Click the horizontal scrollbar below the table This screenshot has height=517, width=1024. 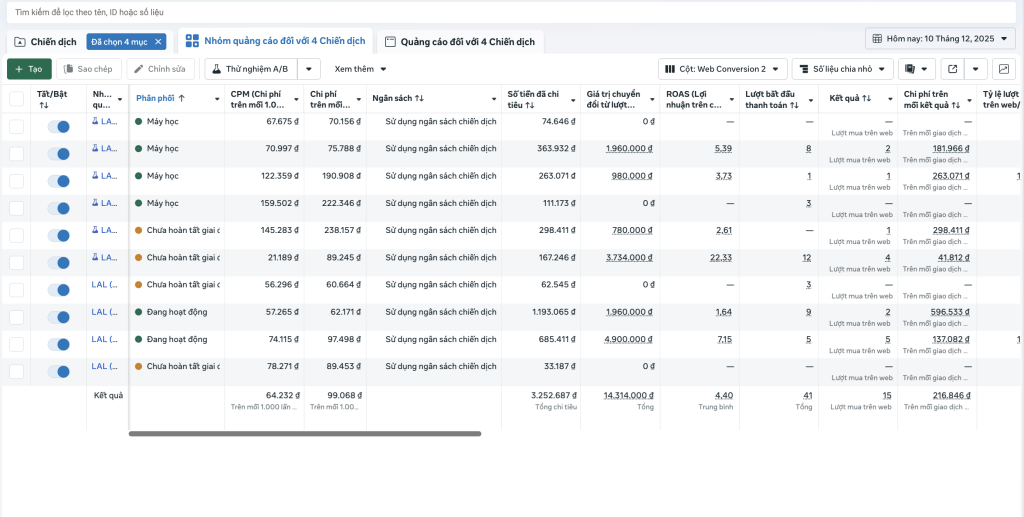(305, 433)
